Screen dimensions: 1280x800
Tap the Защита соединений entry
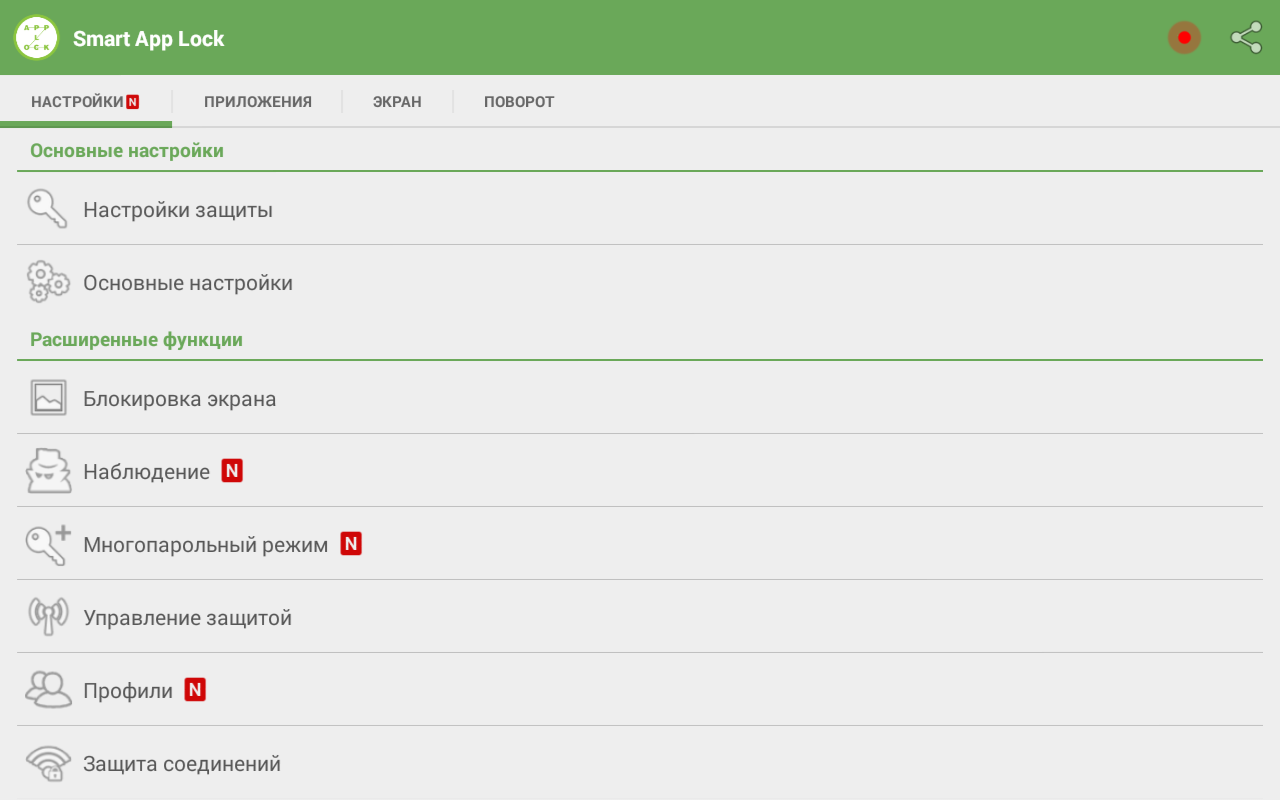[x=640, y=763]
